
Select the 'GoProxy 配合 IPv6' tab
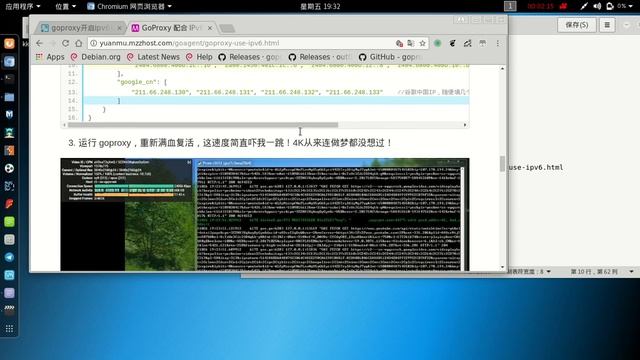[171, 28]
